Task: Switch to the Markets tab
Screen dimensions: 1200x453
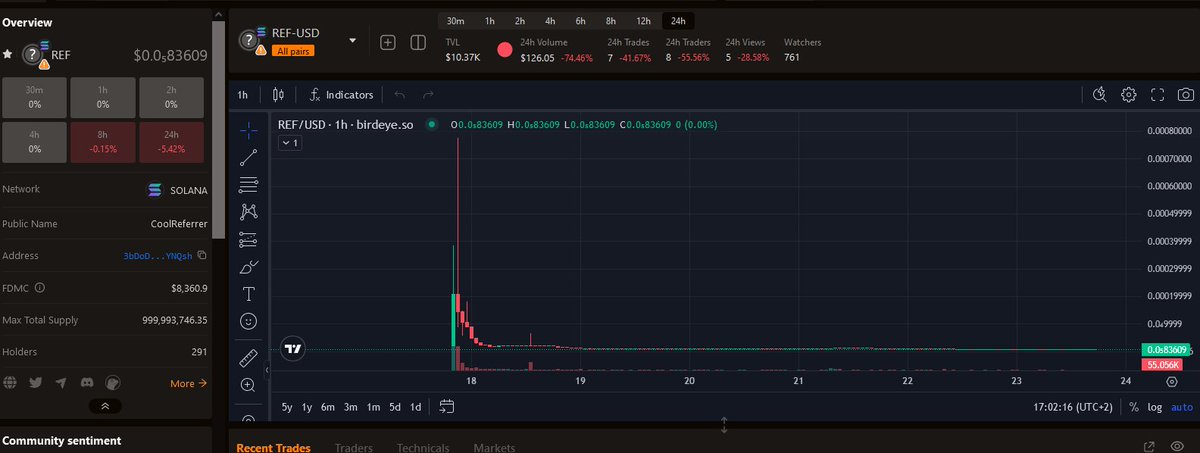Action: [495, 448]
